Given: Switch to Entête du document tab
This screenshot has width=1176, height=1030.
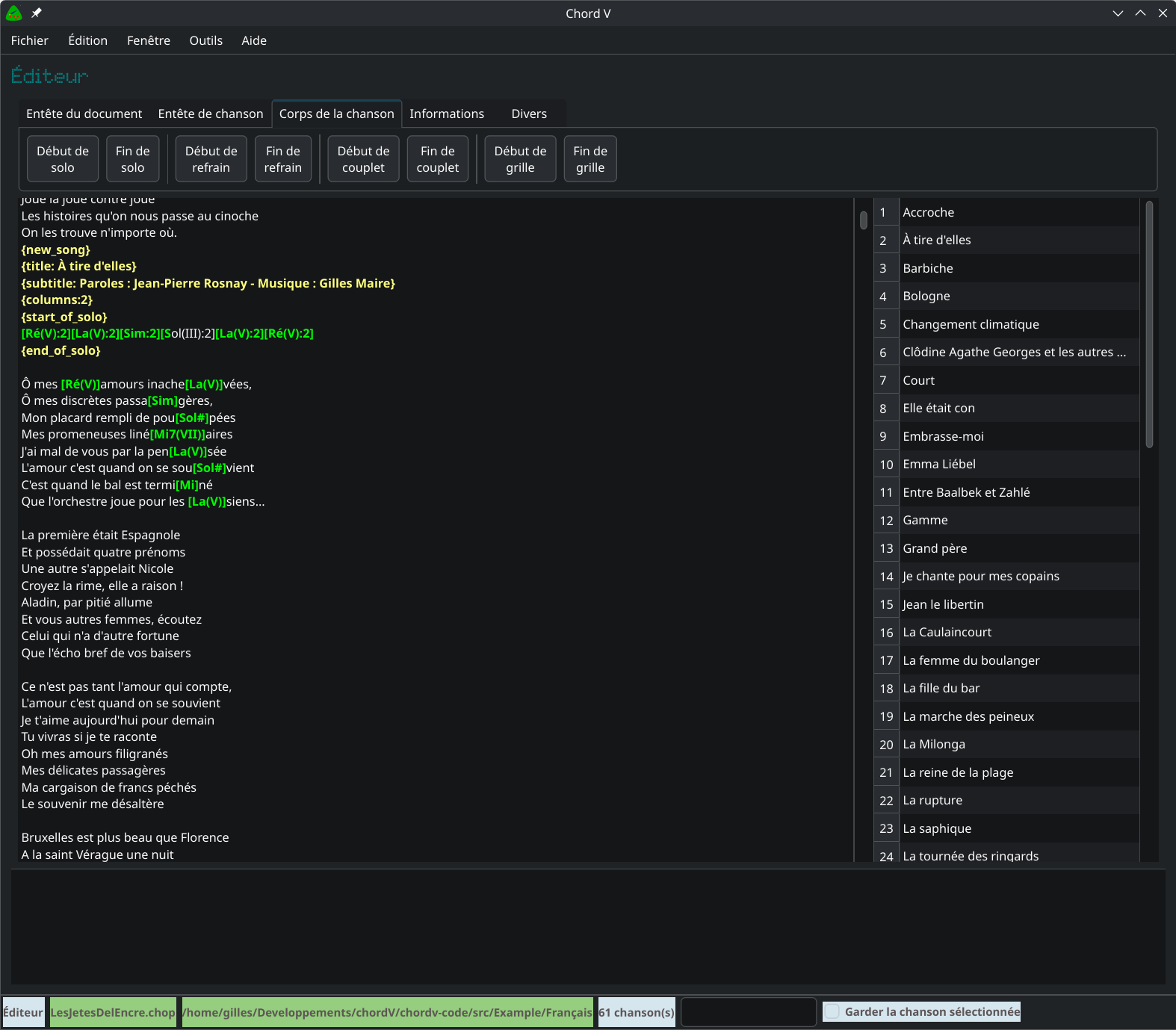Looking at the screenshot, I should (x=84, y=114).
